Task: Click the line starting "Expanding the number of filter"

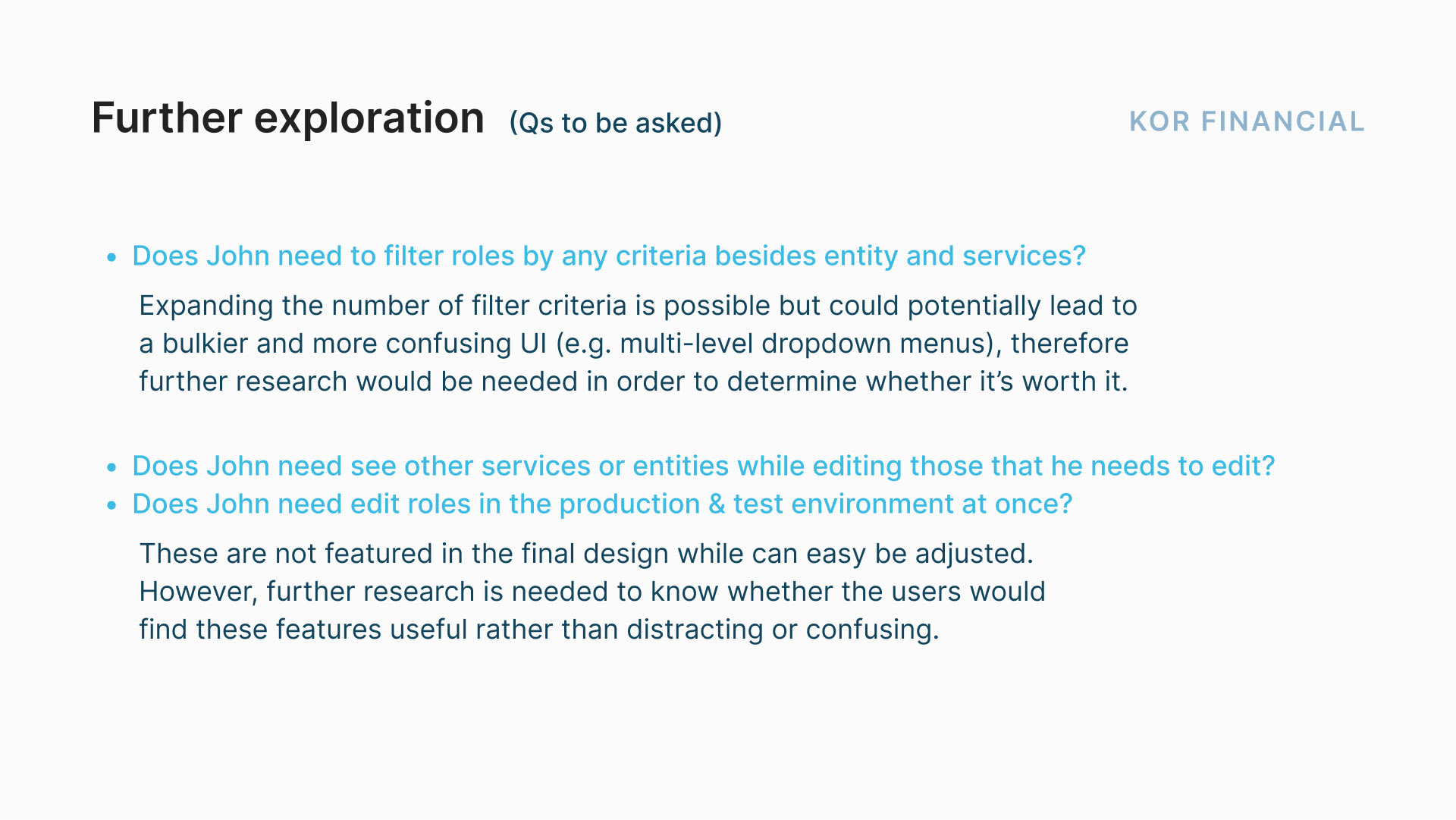Action: coord(638,306)
